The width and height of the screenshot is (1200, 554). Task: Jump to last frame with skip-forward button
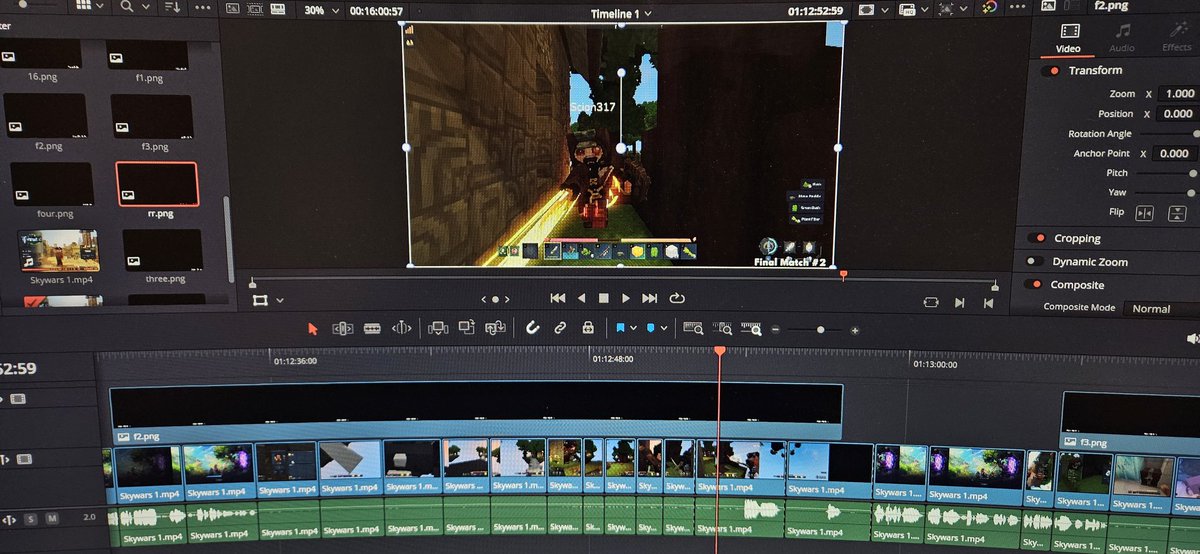(650, 298)
